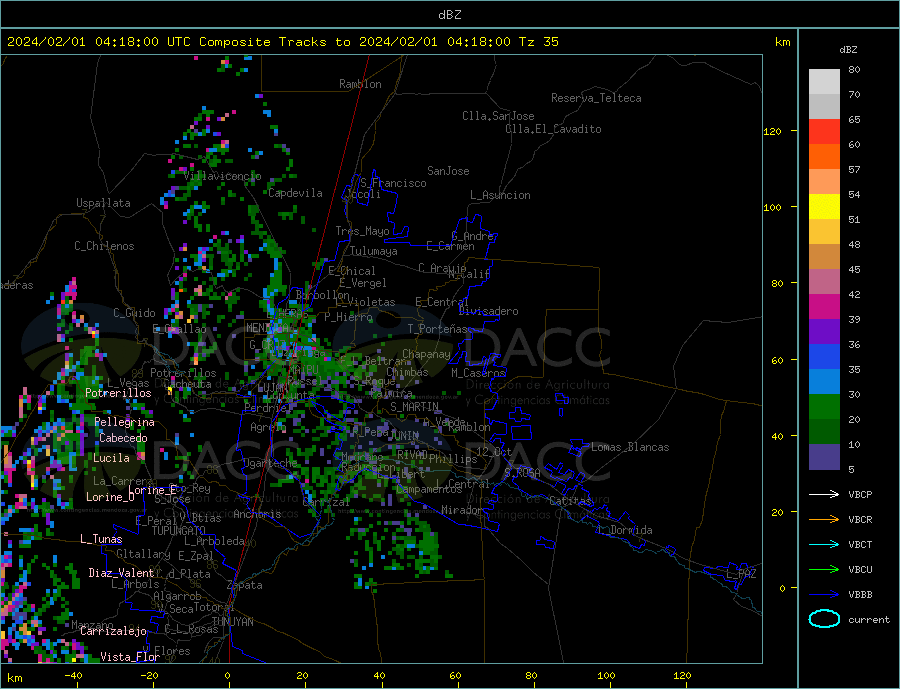Click the Carrizalejo place label
This screenshot has height=689, width=900.
[114, 631]
